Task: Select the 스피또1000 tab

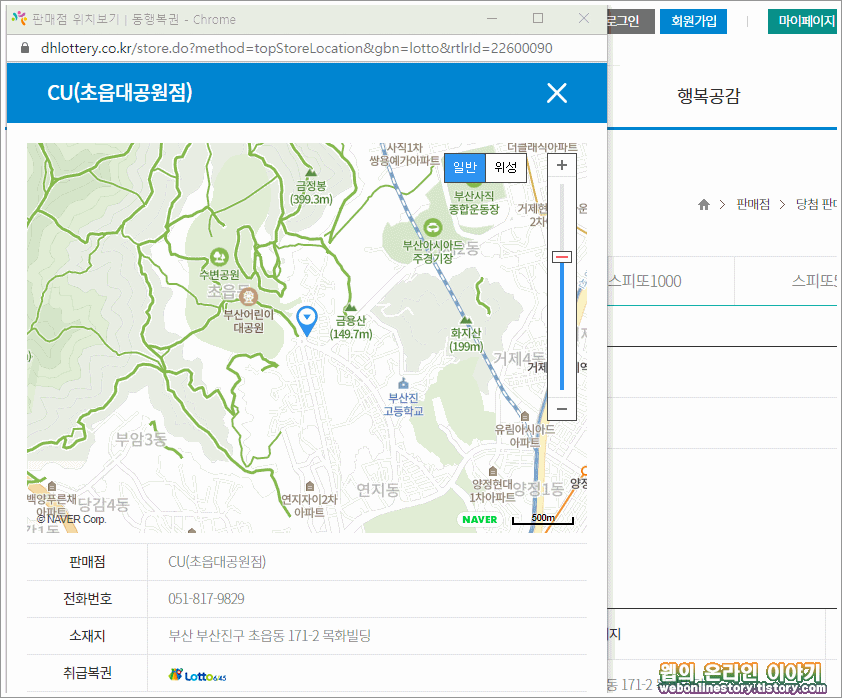Action: [645, 281]
